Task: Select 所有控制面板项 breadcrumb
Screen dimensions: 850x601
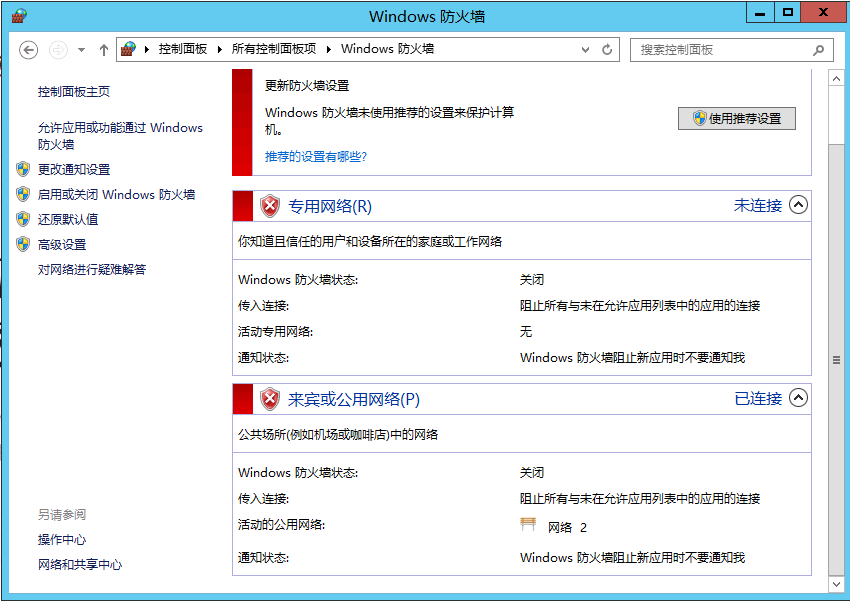Action: (274, 49)
